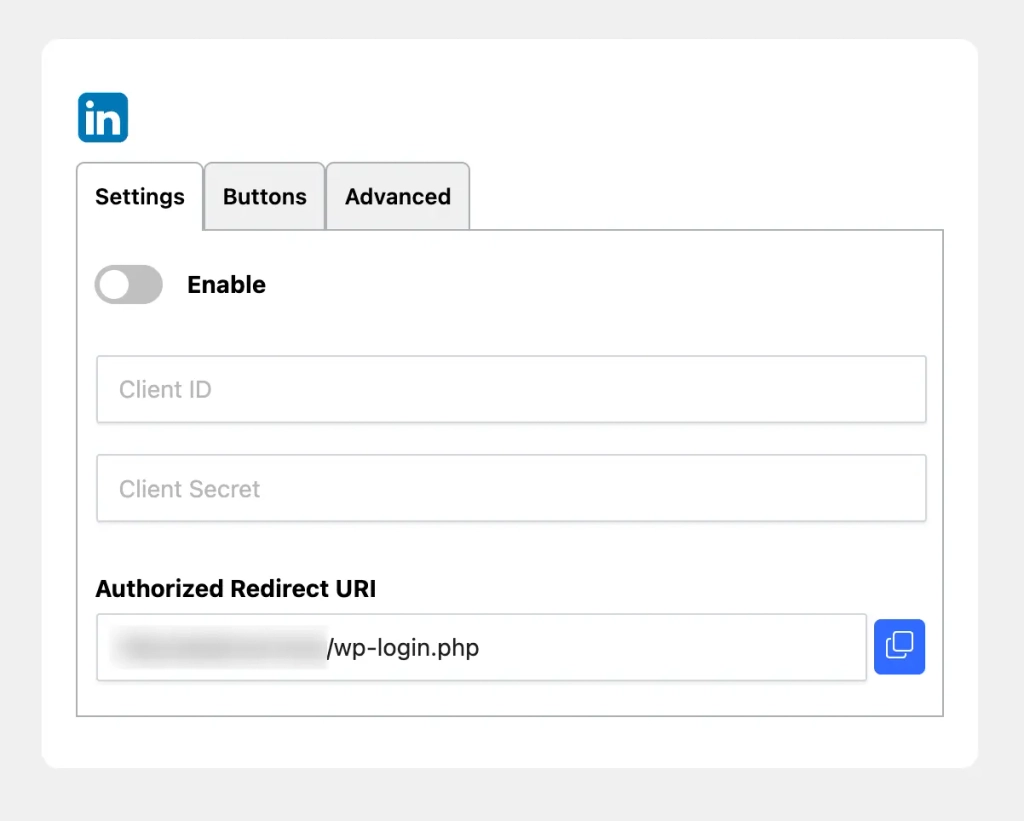1024x821 pixels.
Task: Switch to the Buttons tab
Action: tap(264, 197)
